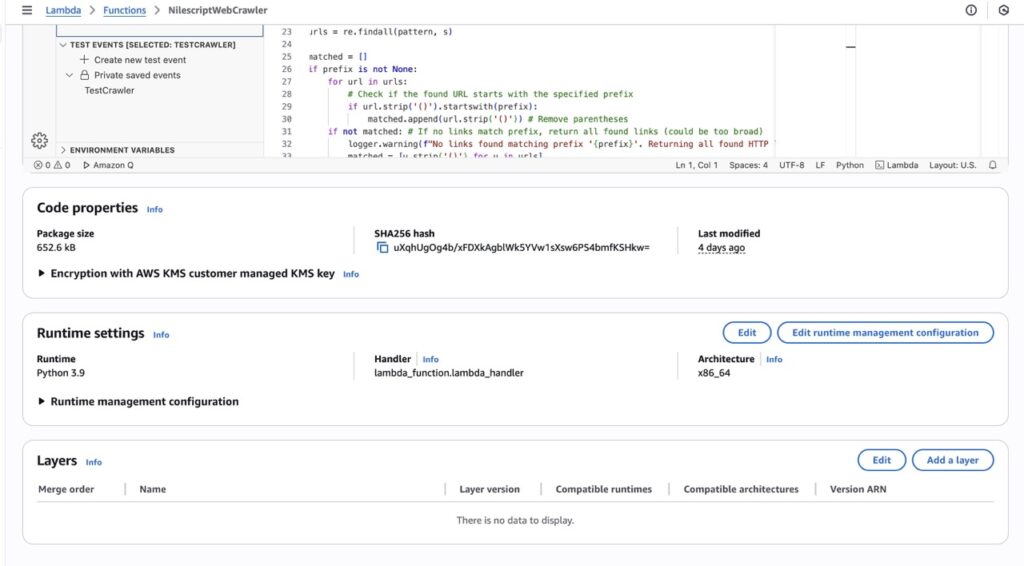The width and height of the screenshot is (1024, 566).
Task: Collapse Private saved events folder
Action: pos(69,75)
